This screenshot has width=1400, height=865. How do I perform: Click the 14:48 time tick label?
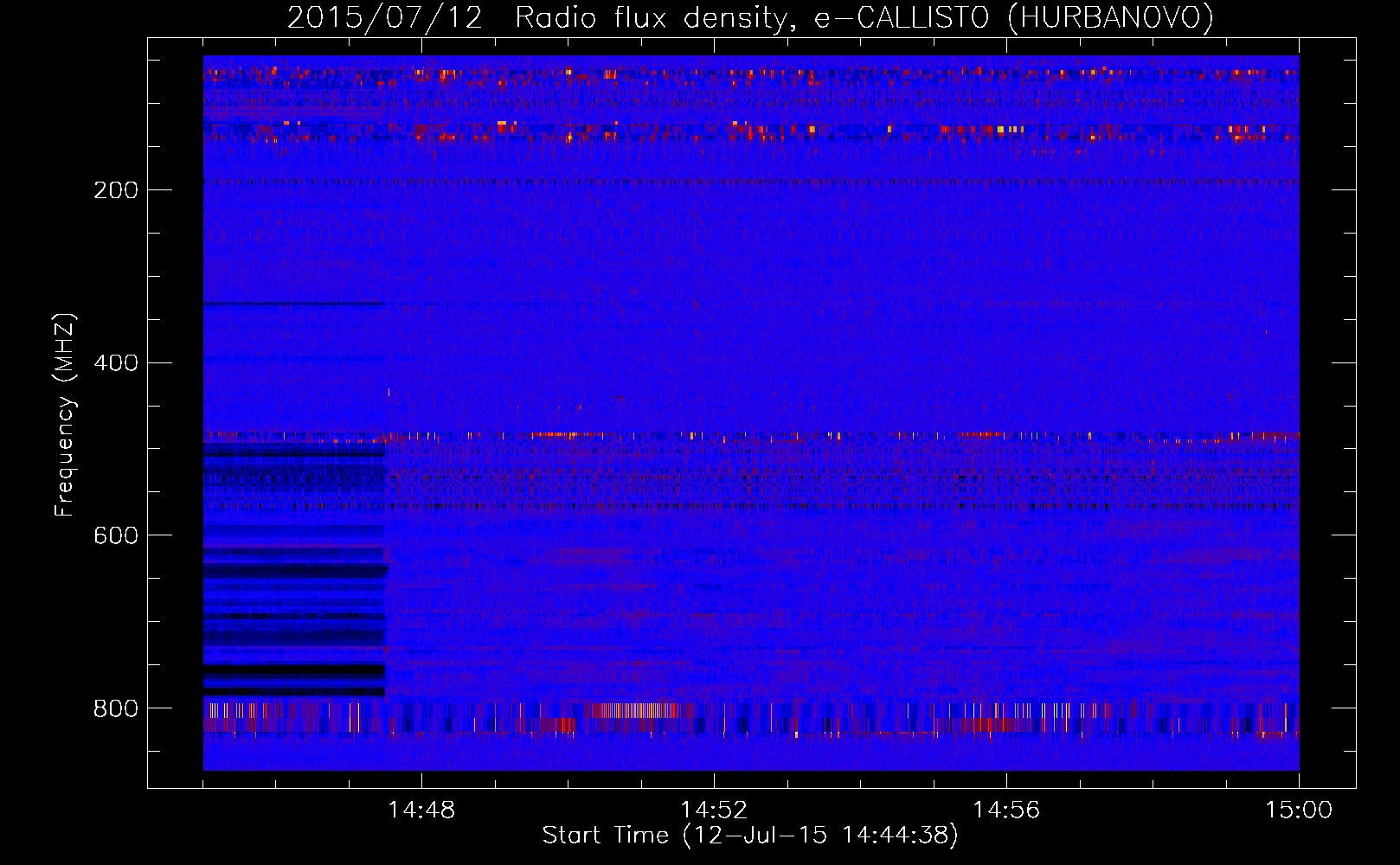click(421, 811)
